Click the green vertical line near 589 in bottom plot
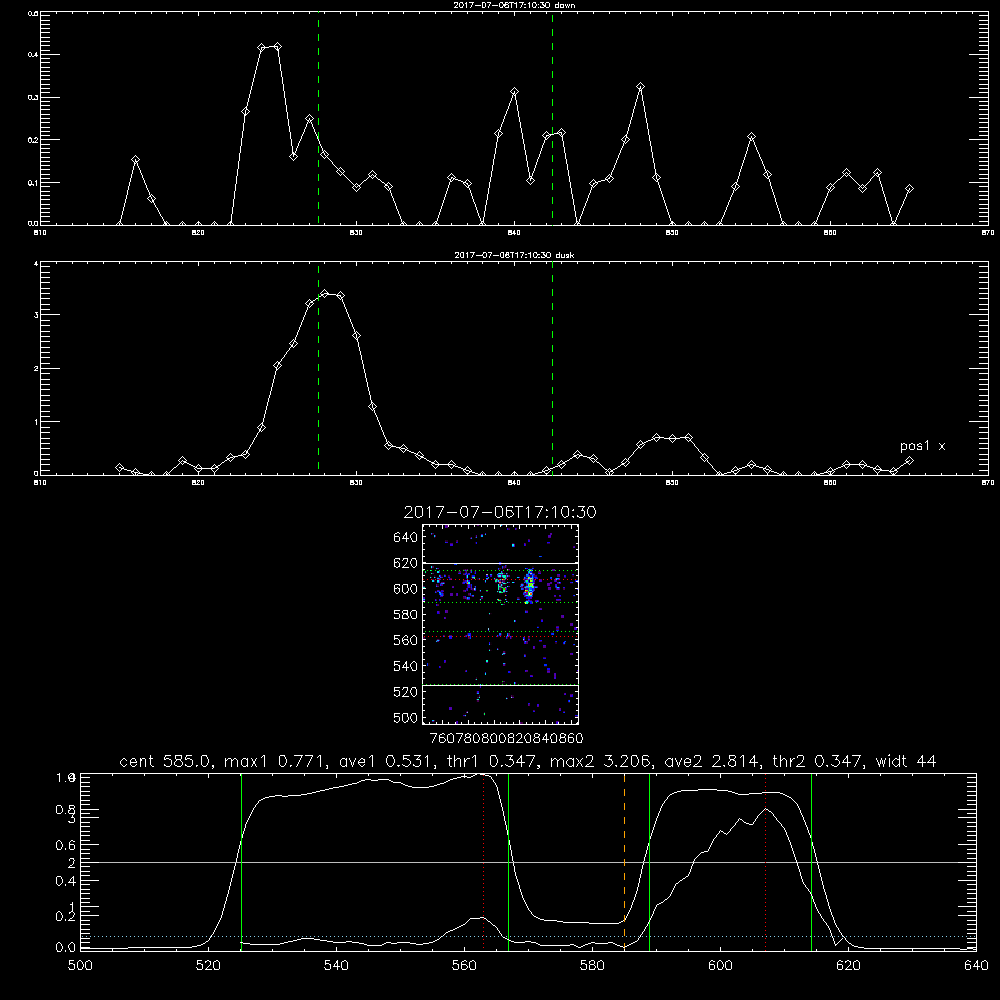Image resolution: width=1000 pixels, height=1000 pixels. pos(649,861)
